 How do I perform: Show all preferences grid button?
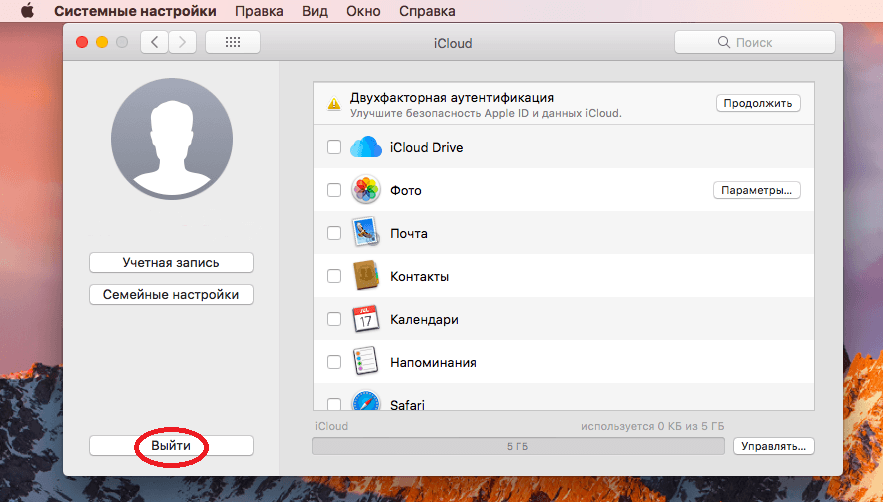232,42
